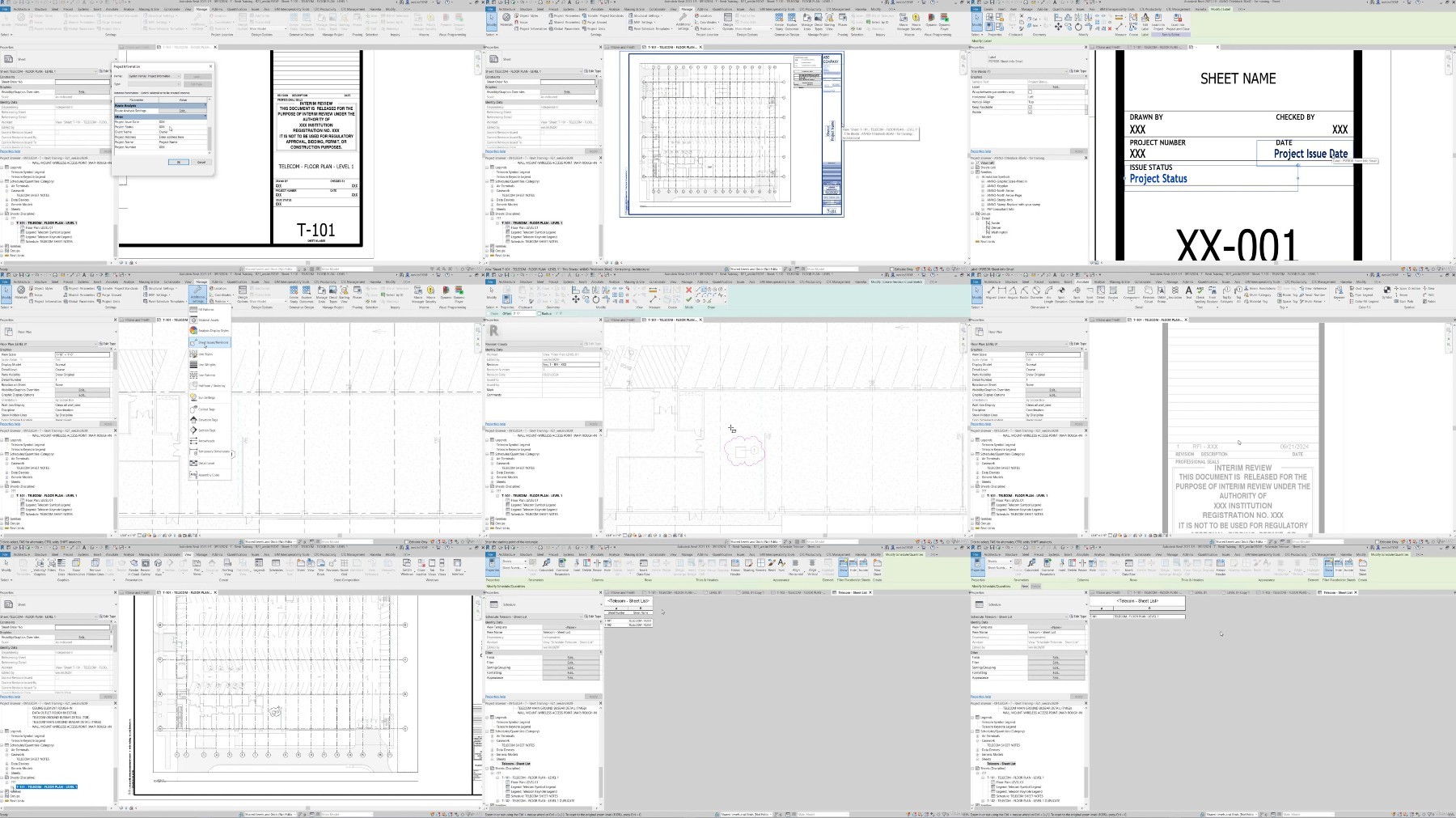
Task: Open Analysis Display Styles from Additional Settings menu
Action: (x=210, y=330)
